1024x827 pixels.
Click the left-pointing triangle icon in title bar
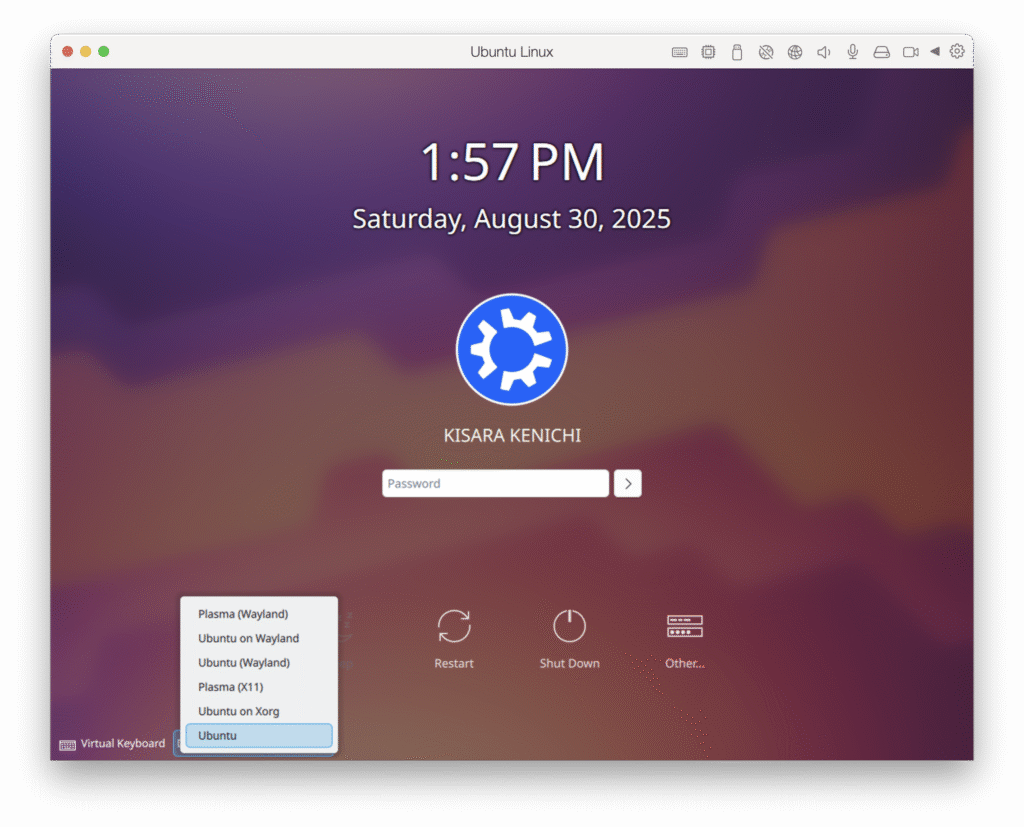[935, 51]
